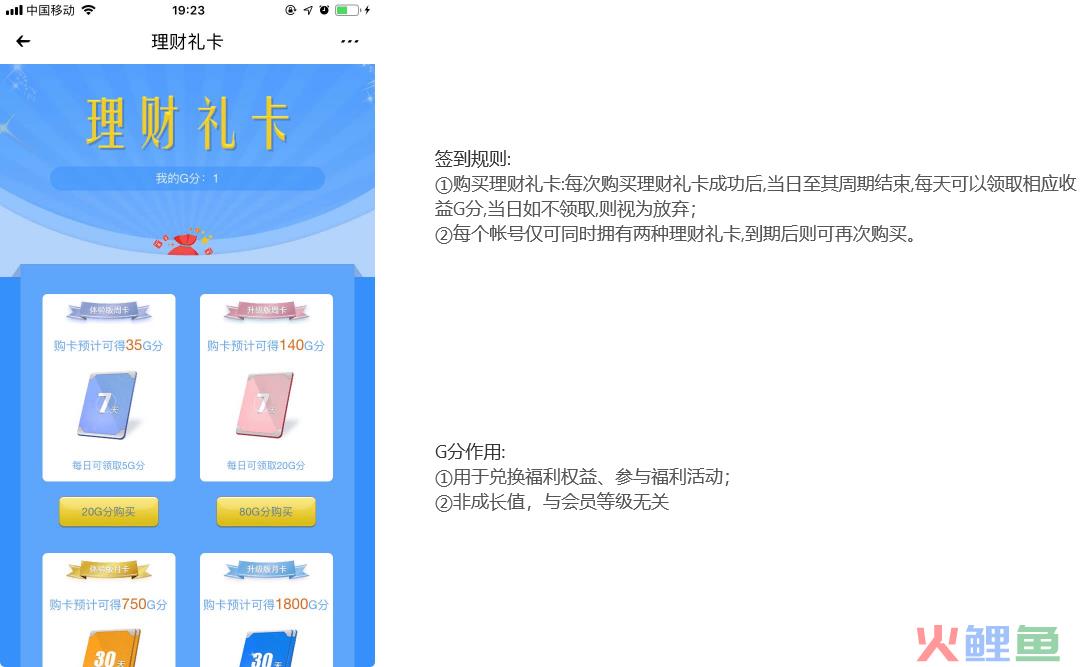Tap the back arrow in the header
The height and width of the screenshot is (667, 1084).
click(23, 41)
